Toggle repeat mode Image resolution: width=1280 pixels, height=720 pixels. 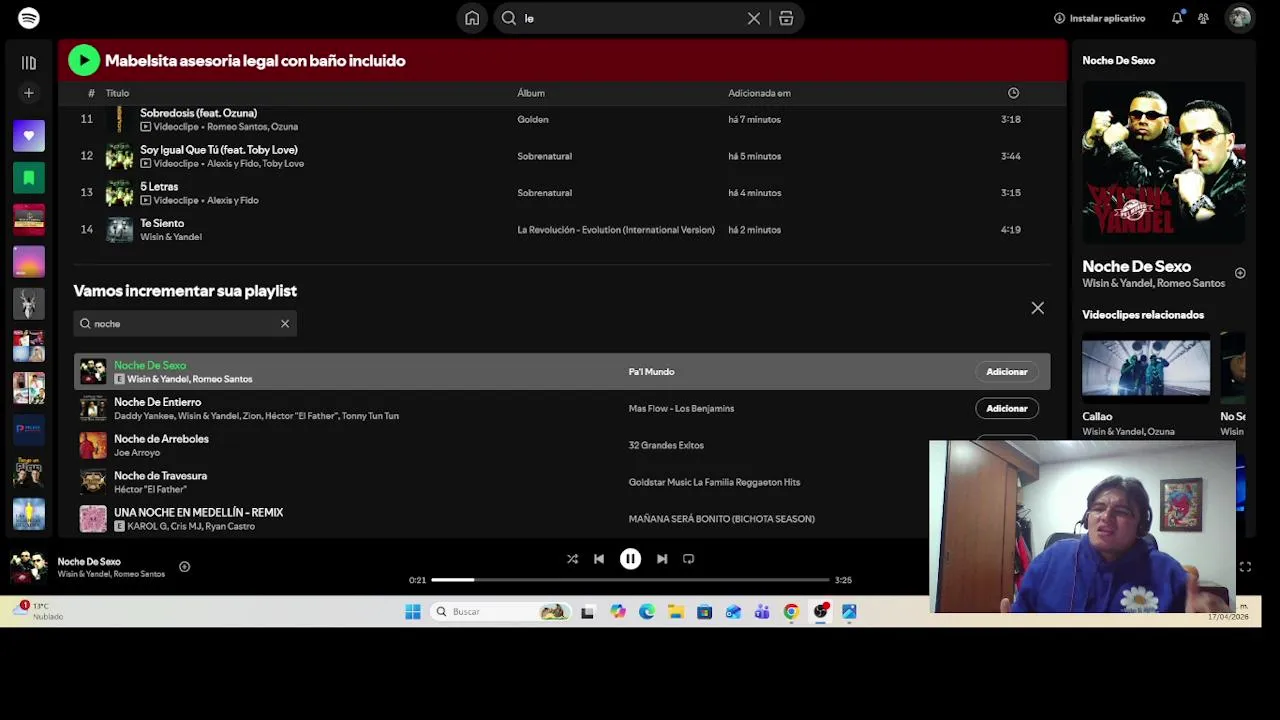(689, 559)
